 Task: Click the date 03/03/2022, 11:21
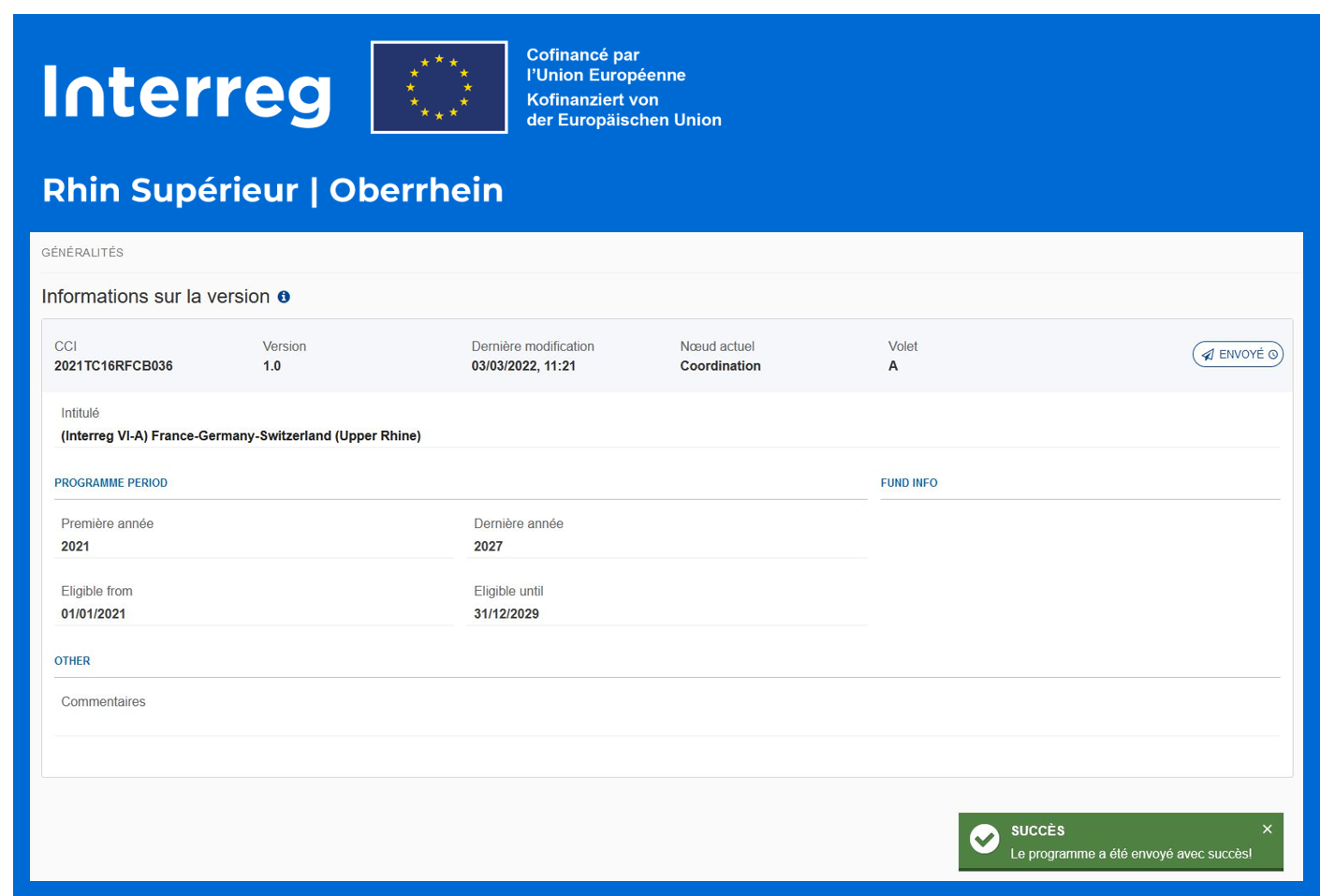[523, 366]
